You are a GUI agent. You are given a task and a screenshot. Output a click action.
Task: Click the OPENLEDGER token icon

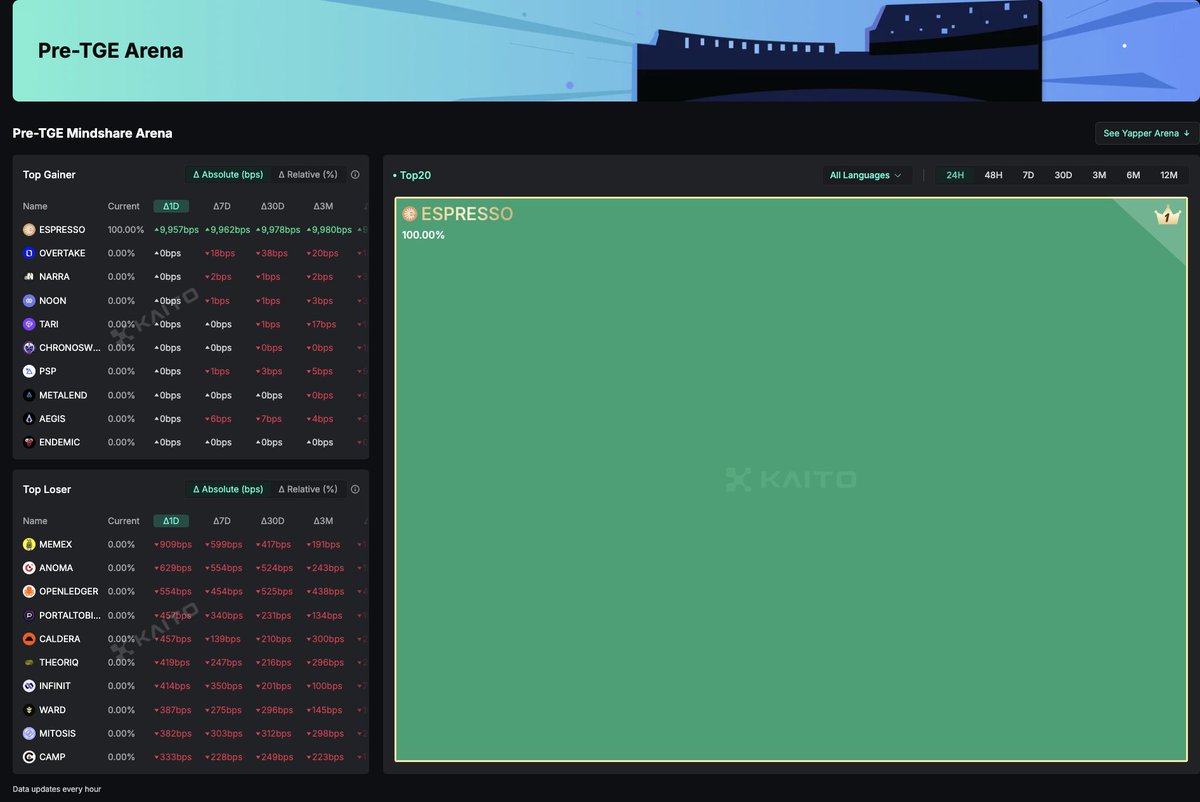[29, 592]
